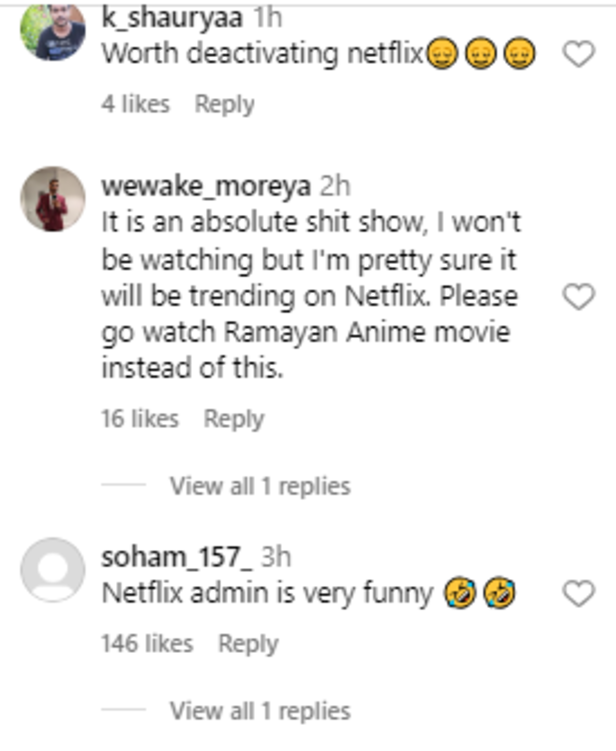Open k_shauryaa's profile picture
Screen dimensions: 616x751
coord(52,32)
